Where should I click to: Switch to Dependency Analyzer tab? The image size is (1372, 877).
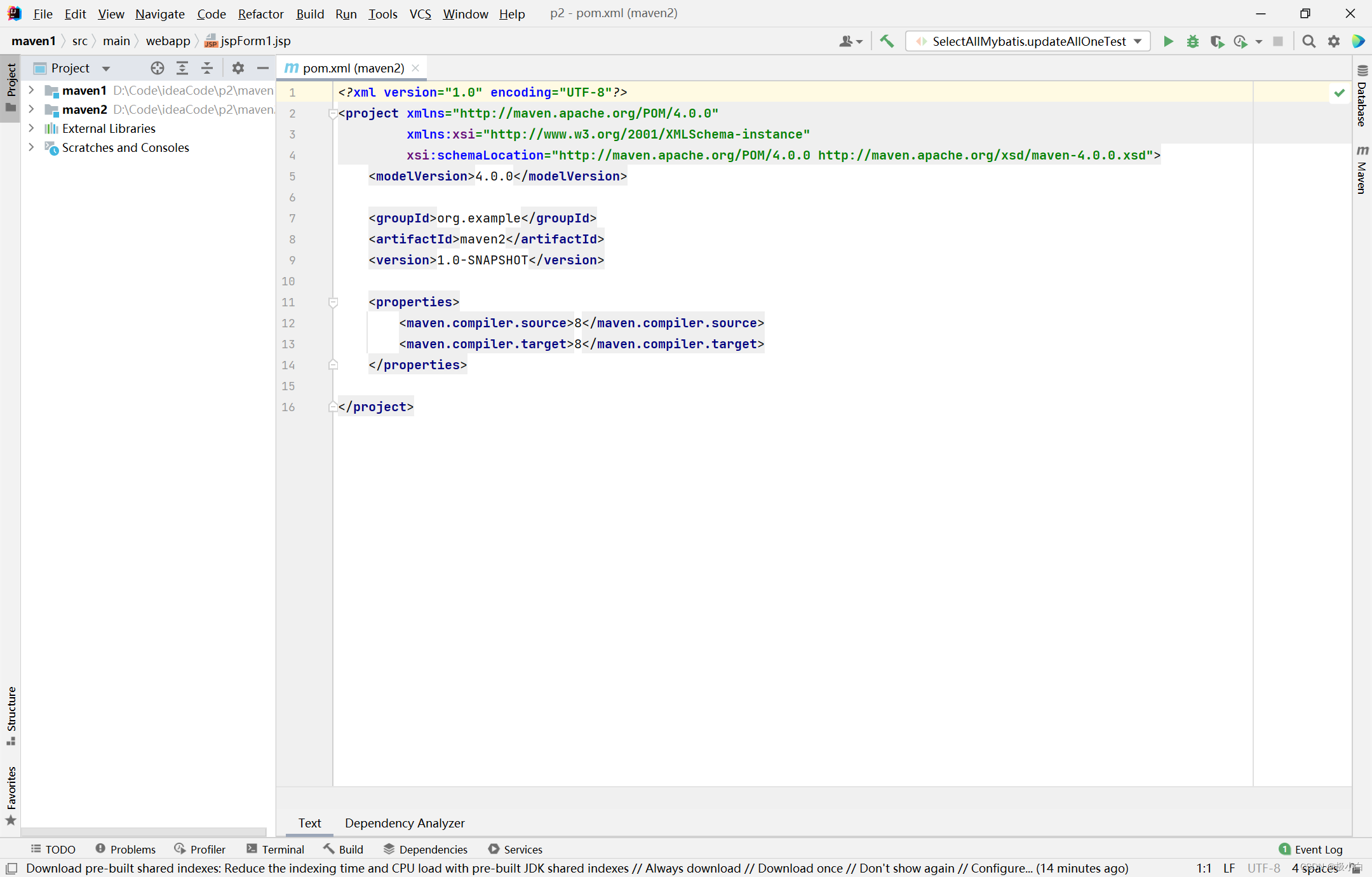pos(405,823)
